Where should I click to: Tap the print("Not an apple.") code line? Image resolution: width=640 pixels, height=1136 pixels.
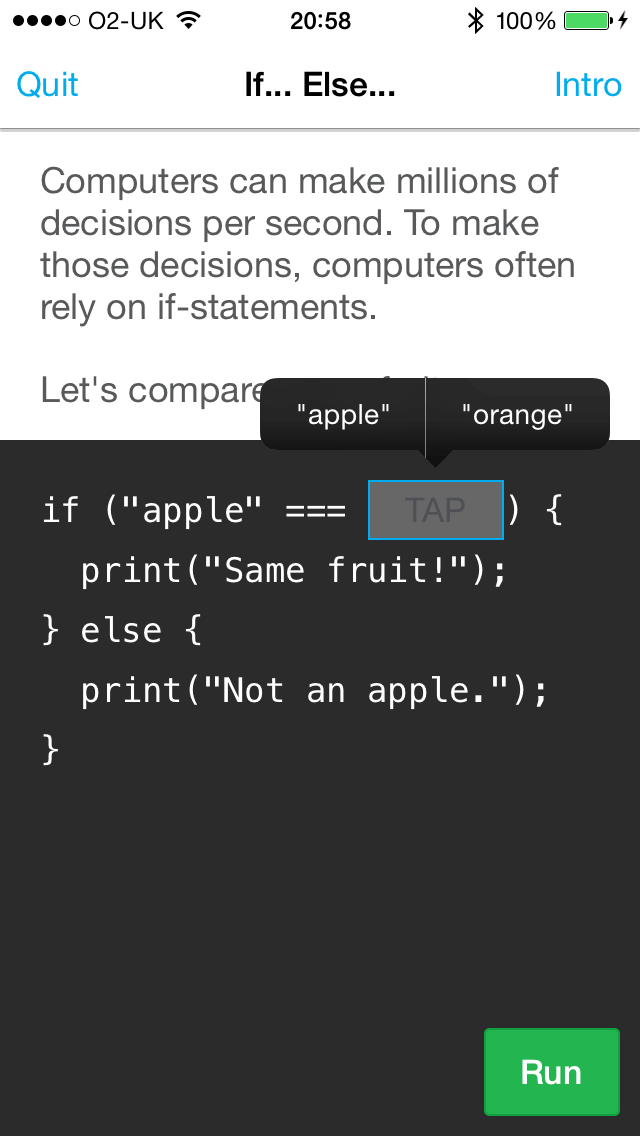(x=314, y=691)
